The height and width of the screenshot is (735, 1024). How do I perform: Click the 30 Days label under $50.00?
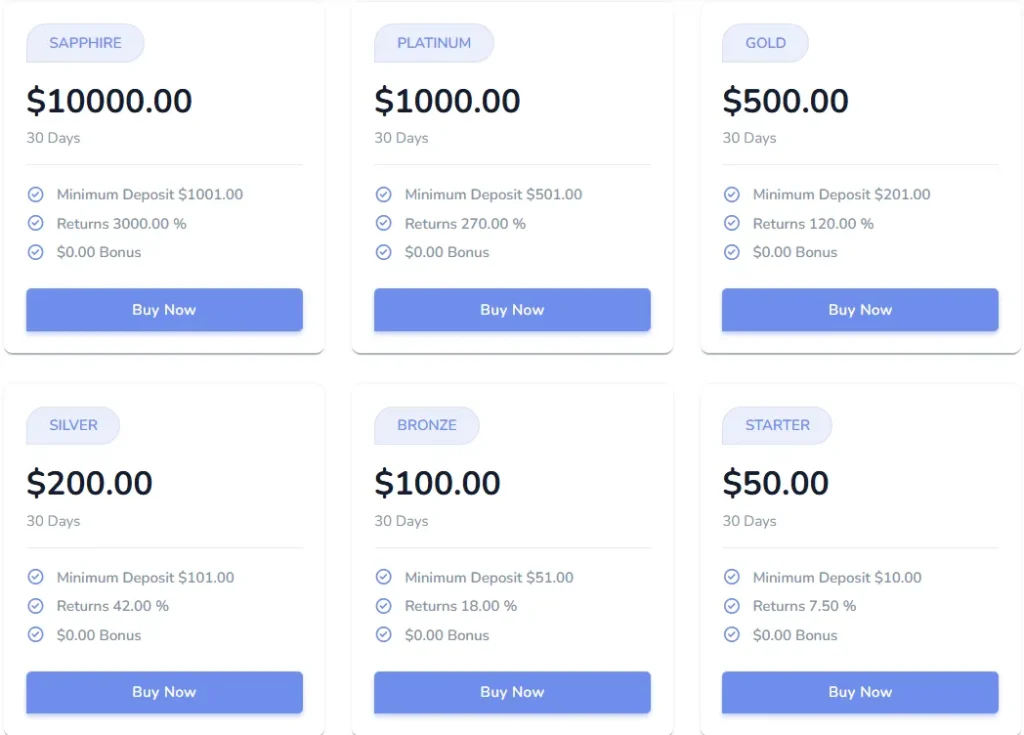click(749, 521)
